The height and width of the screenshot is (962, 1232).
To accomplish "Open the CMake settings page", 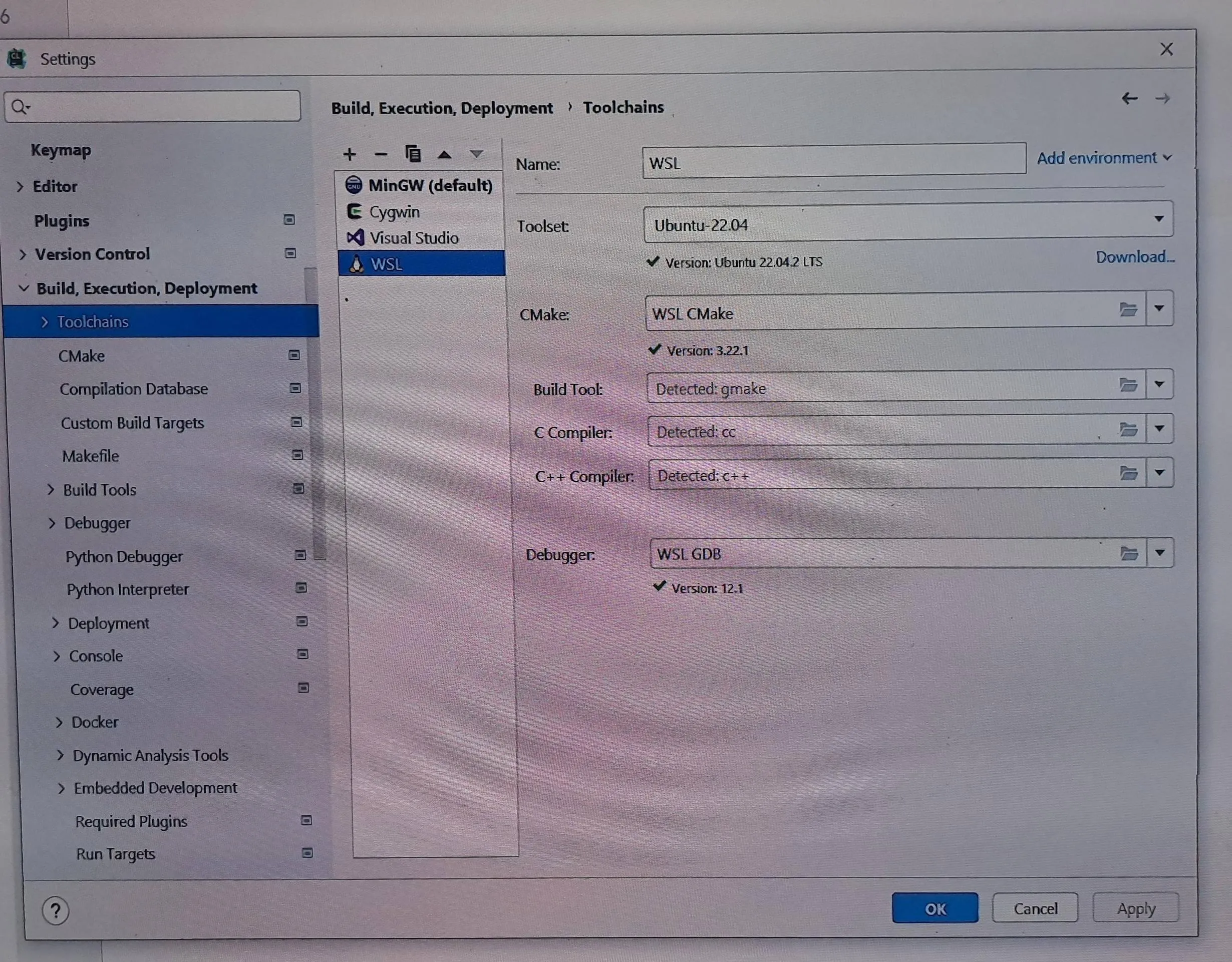I will [x=82, y=356].
